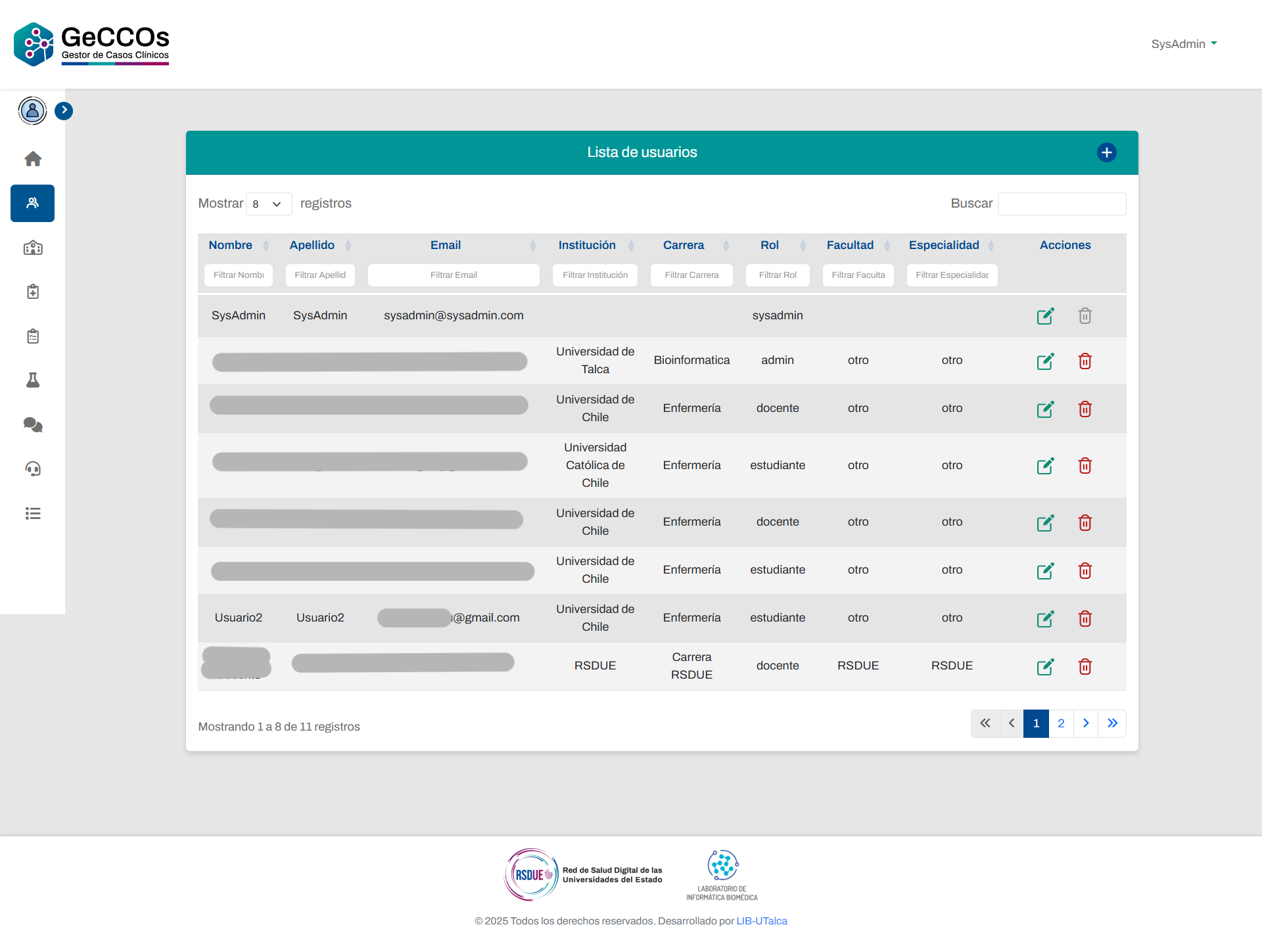Open the clipboard list sidebar icon
Image resolution: width=1262 pixels, height=952 pixels.
(x=33, y=336)
